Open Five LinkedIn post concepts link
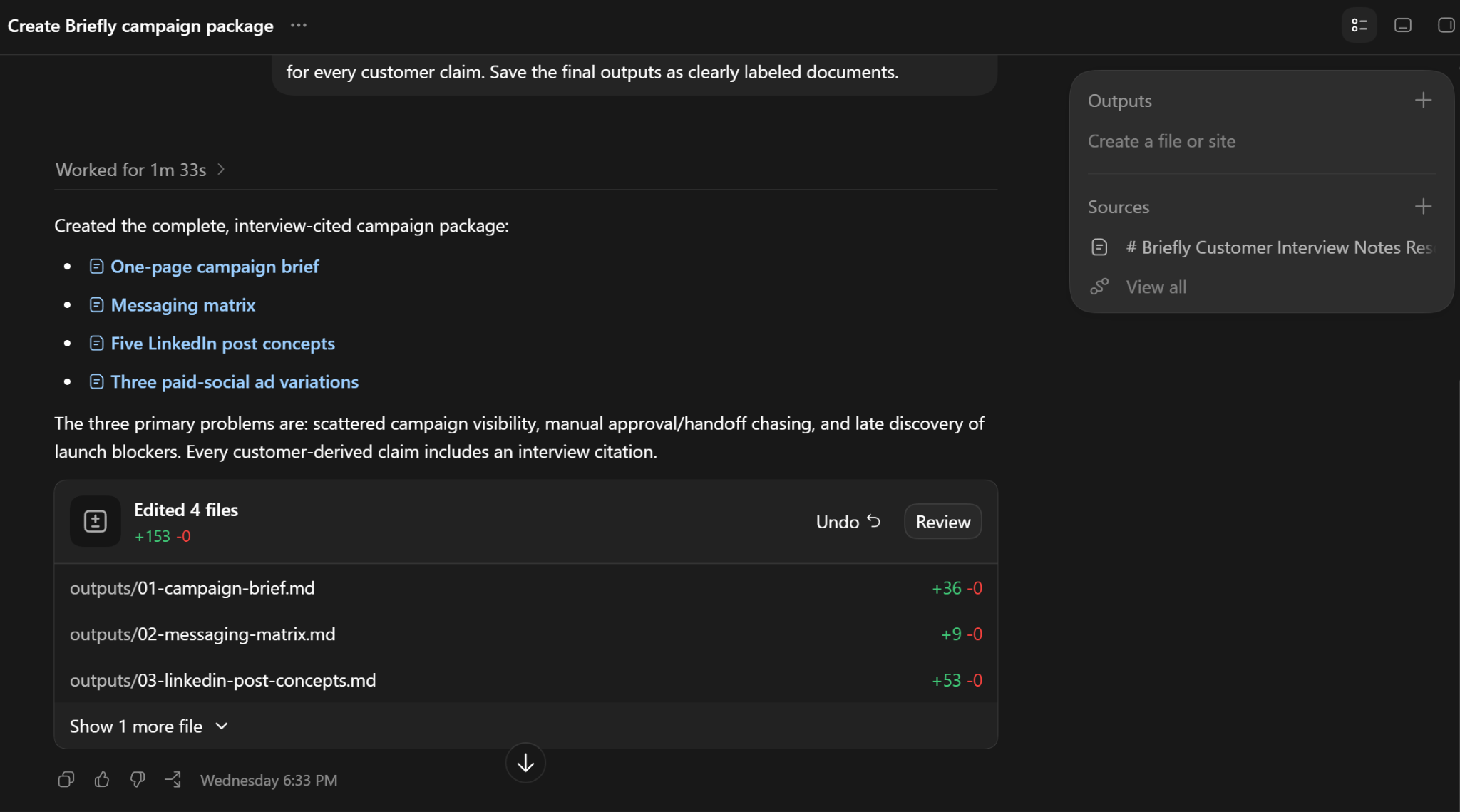Image resolution: width=1460 pixels, height=812 pixels. pyautogui.click(x=222, y=344)
